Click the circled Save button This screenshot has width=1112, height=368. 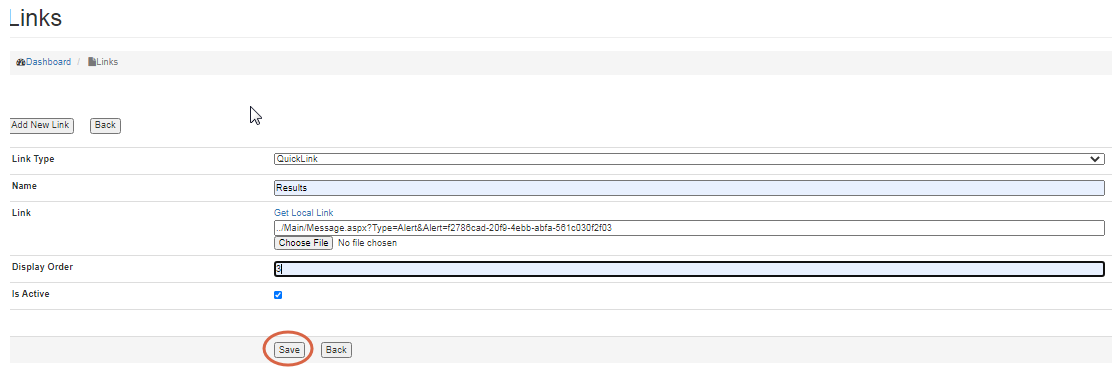pyautogui.click(x=289, y=350)
